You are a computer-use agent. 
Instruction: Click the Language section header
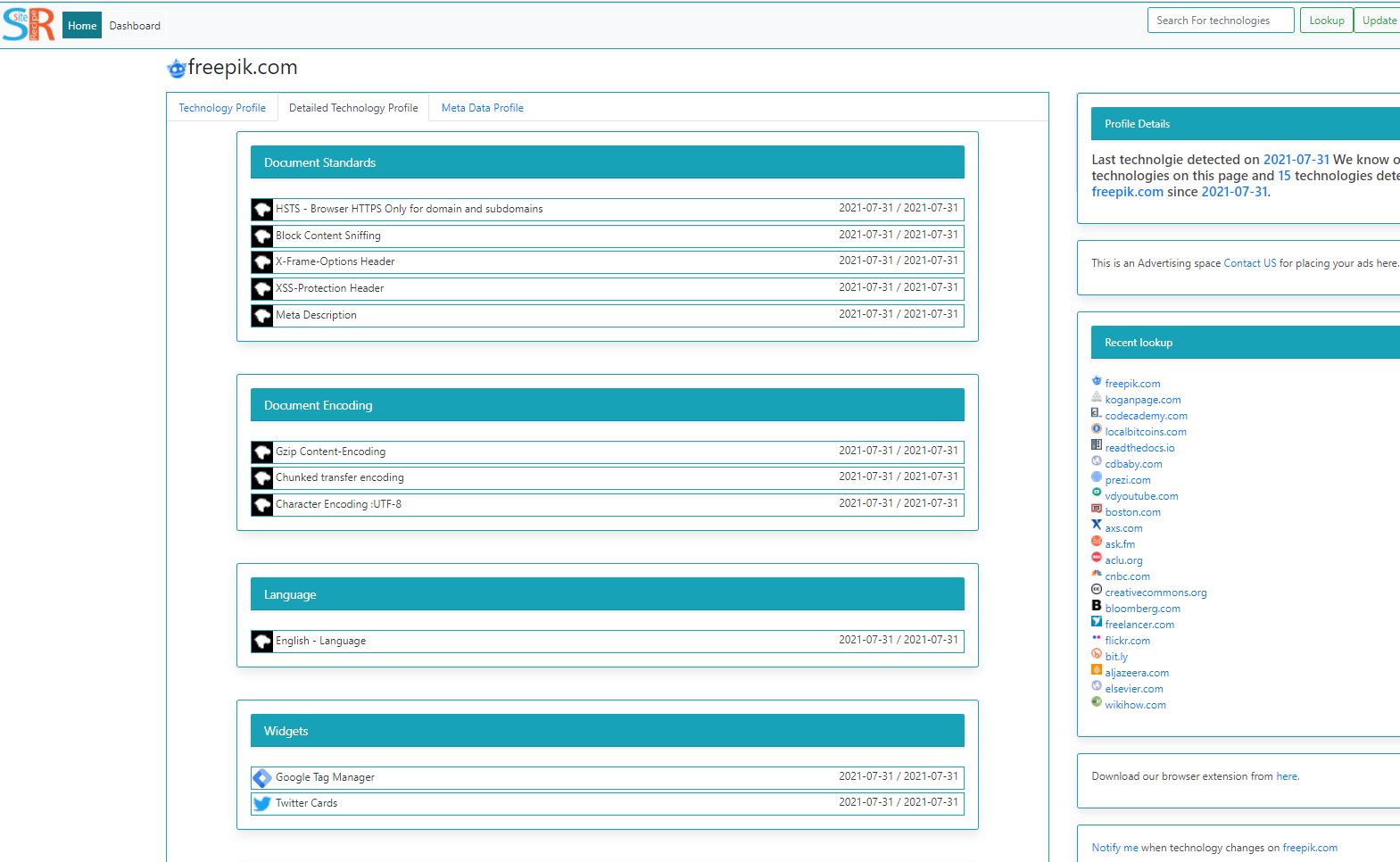607,594
